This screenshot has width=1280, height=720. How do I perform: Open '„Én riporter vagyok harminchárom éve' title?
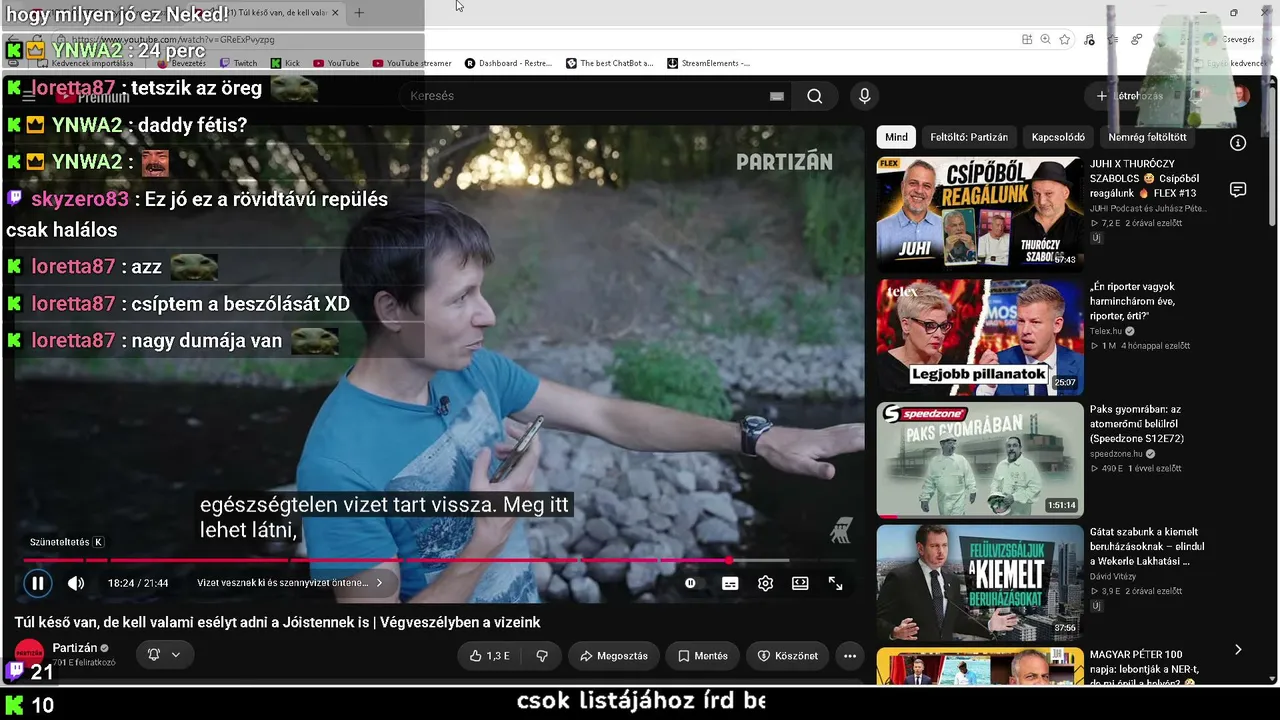coord(1133,301)
